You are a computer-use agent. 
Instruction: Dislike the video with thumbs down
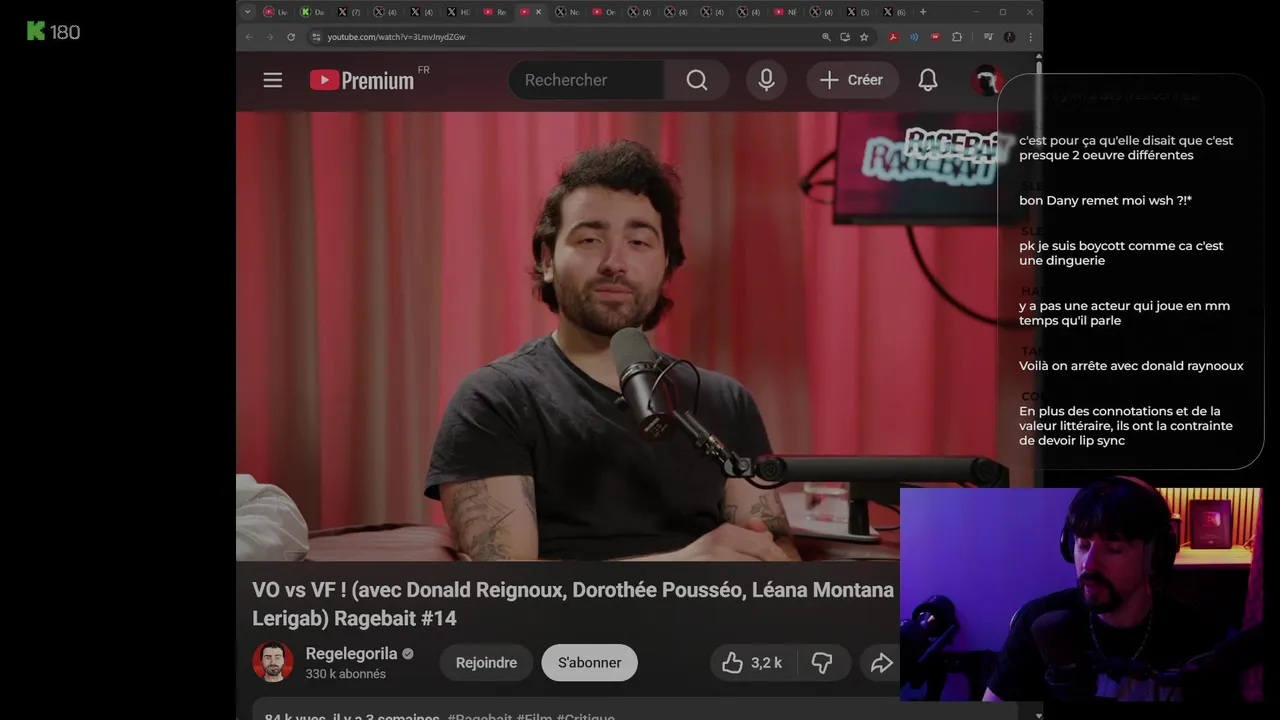[x=822, y=663]
